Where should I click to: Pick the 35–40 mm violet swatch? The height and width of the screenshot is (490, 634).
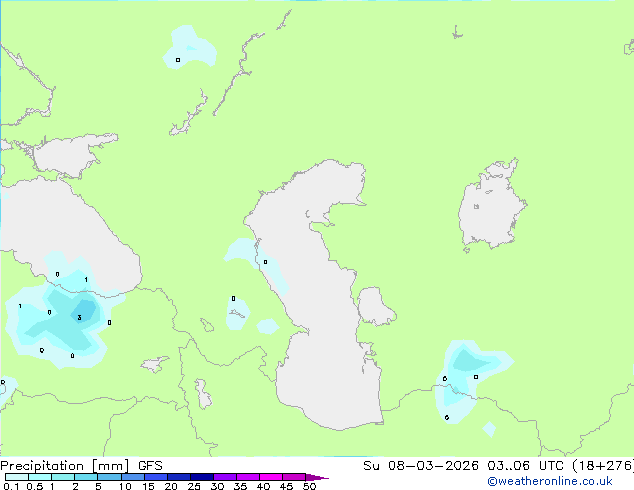pyautogui.click(x=247, y=477)
